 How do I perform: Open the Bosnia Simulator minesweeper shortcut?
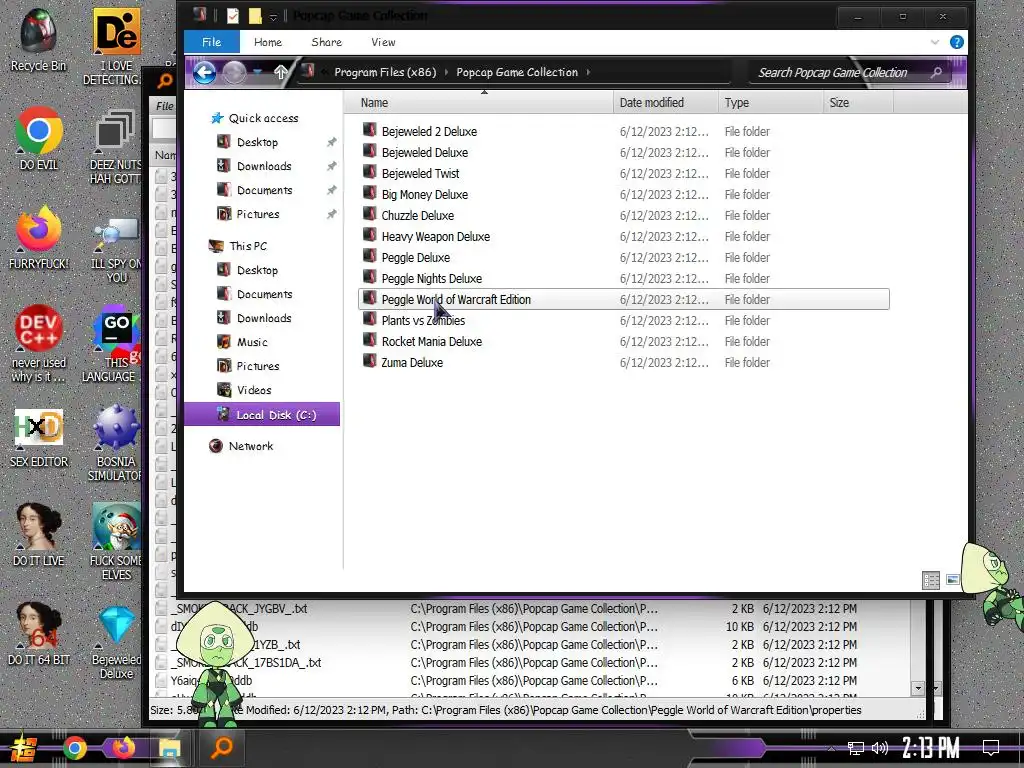pos(117,444)
